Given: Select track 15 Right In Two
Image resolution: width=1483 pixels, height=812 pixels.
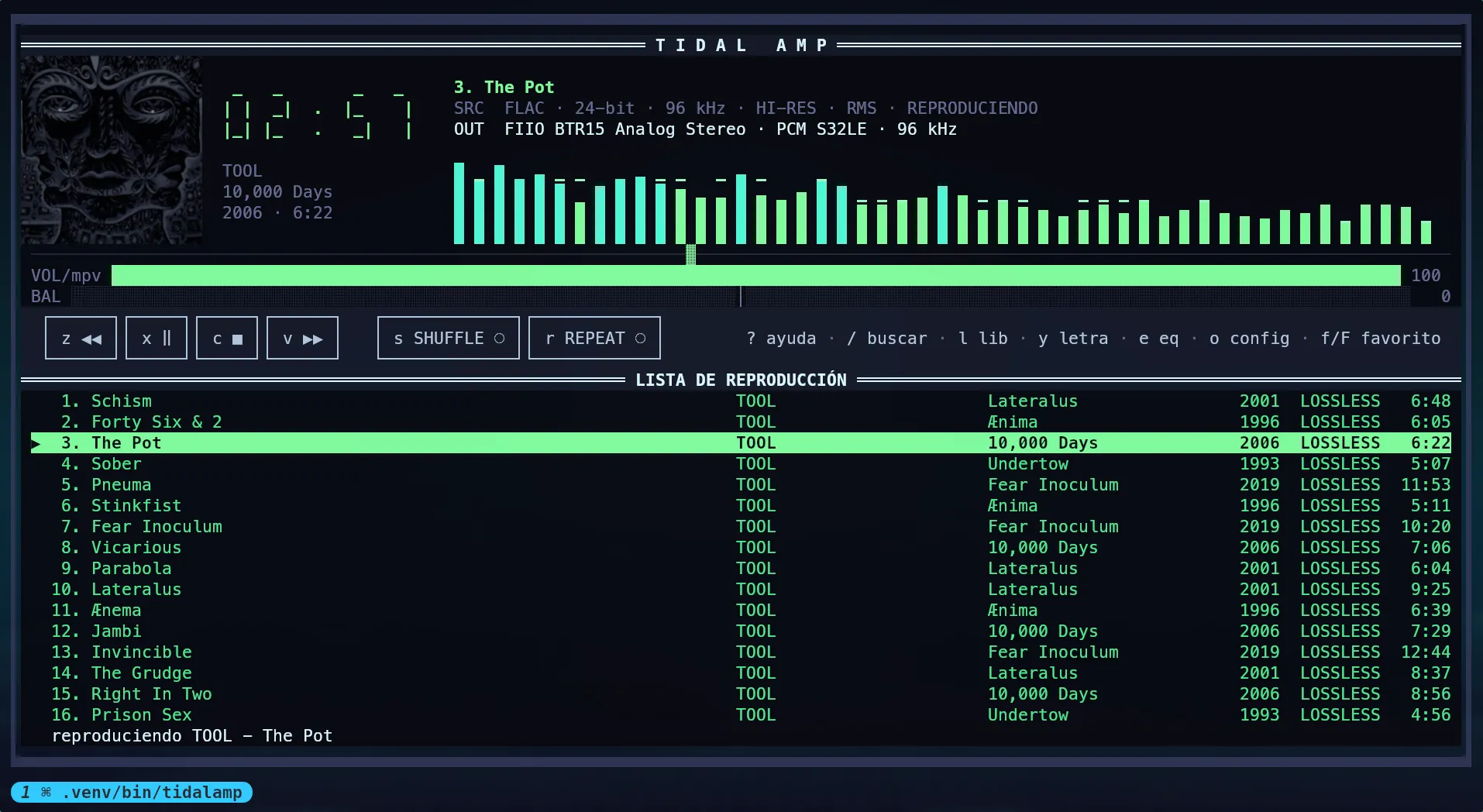Looking at the screenshot, I should [741, 694].
